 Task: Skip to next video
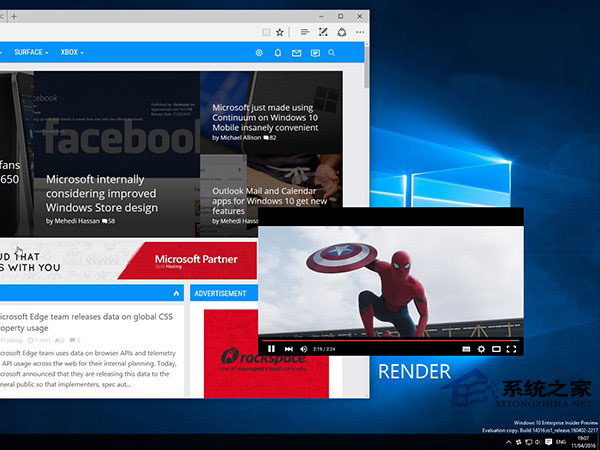(x=289, y=349)
